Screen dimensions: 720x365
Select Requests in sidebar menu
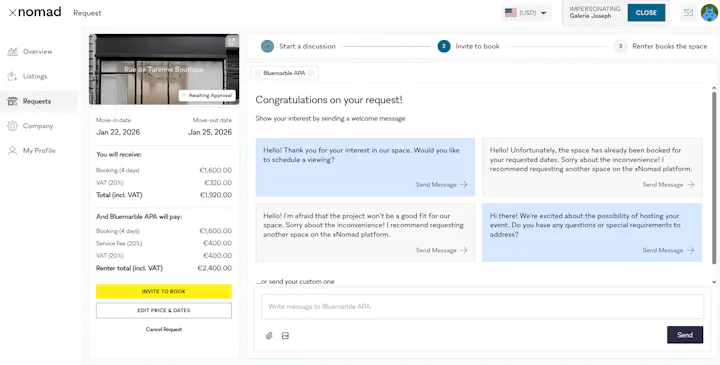coord(37,101)
